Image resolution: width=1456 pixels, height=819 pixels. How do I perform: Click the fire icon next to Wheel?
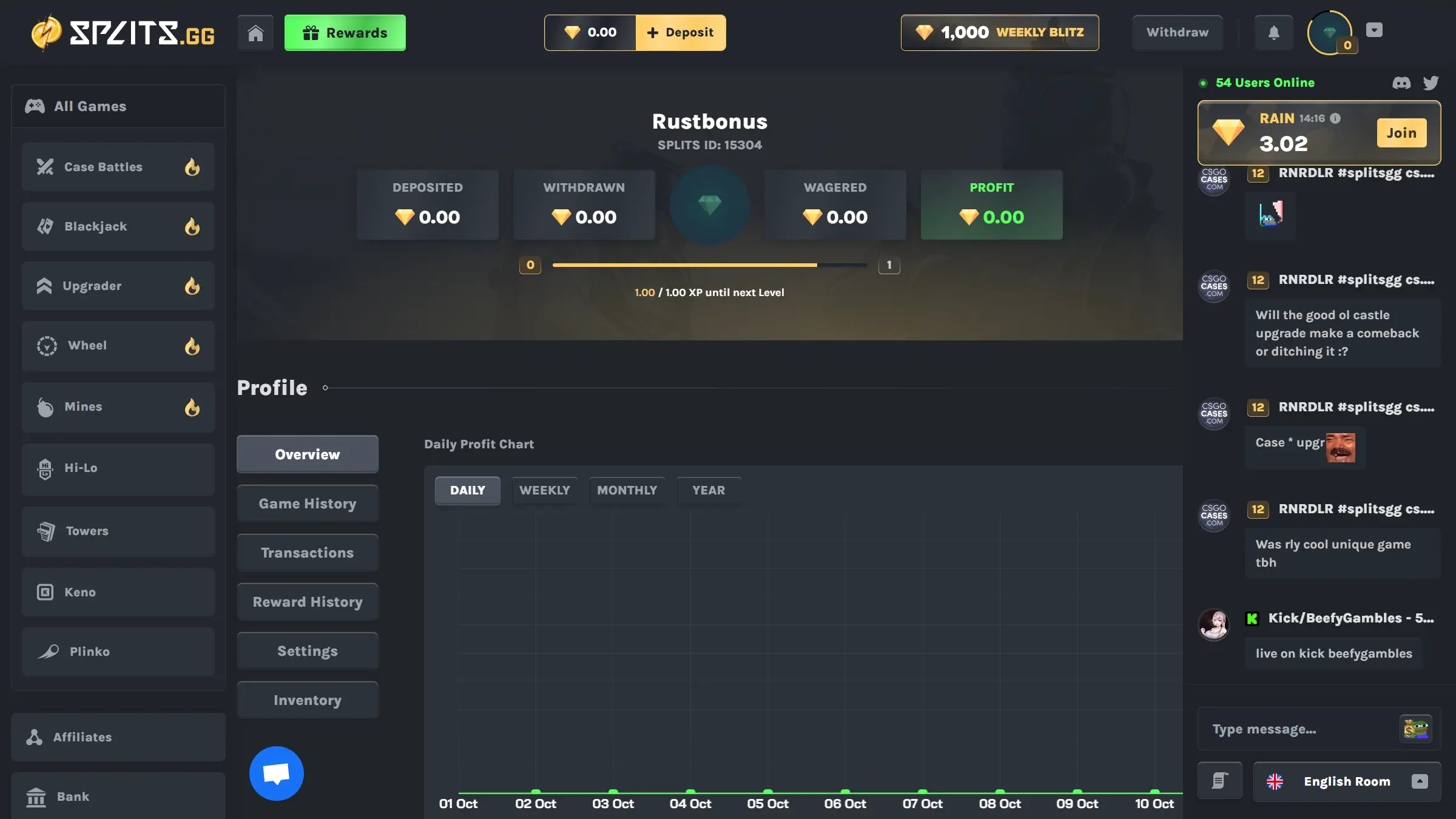click(x=192, y=346)
